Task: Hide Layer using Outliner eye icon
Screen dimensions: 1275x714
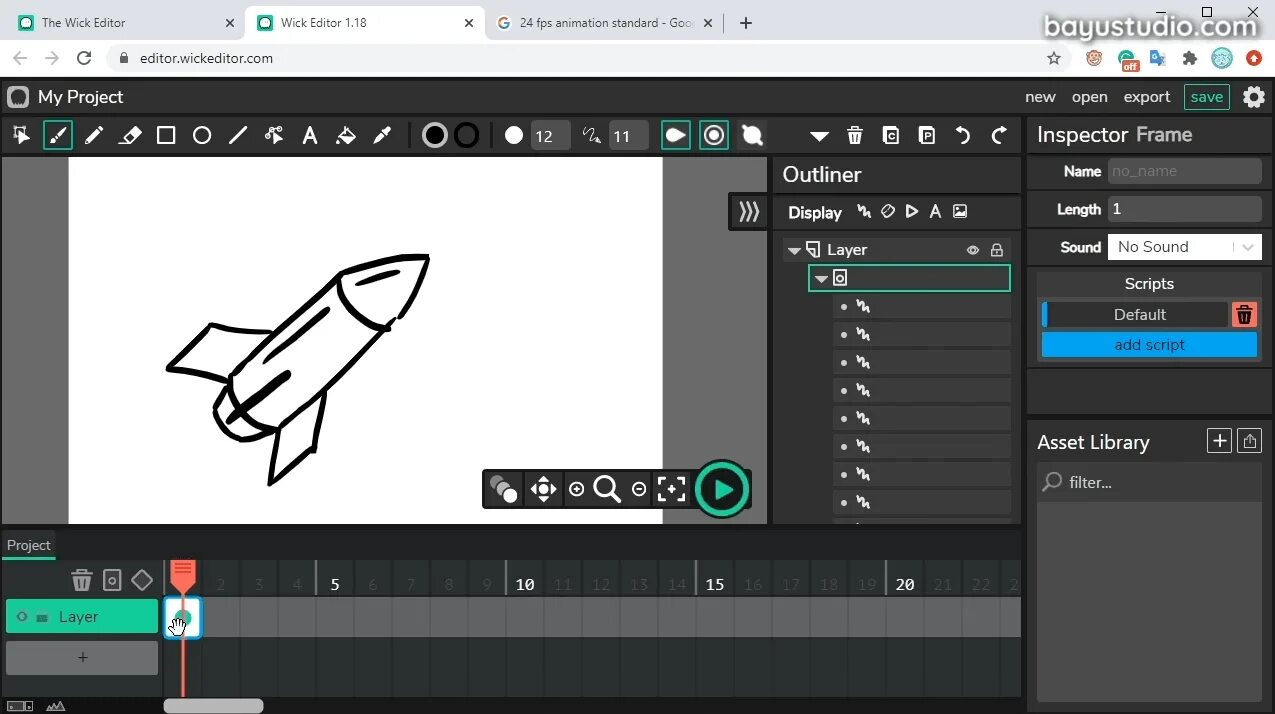Action: click(973, 250)
